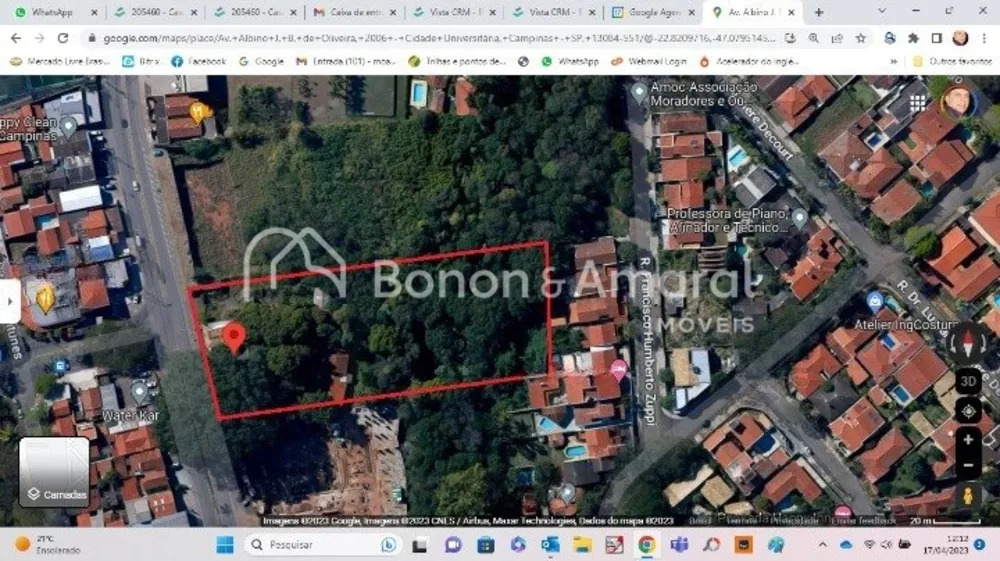Open the Water Kar place marker
The image size is (1000, 561).
click(x=139, y=392)
